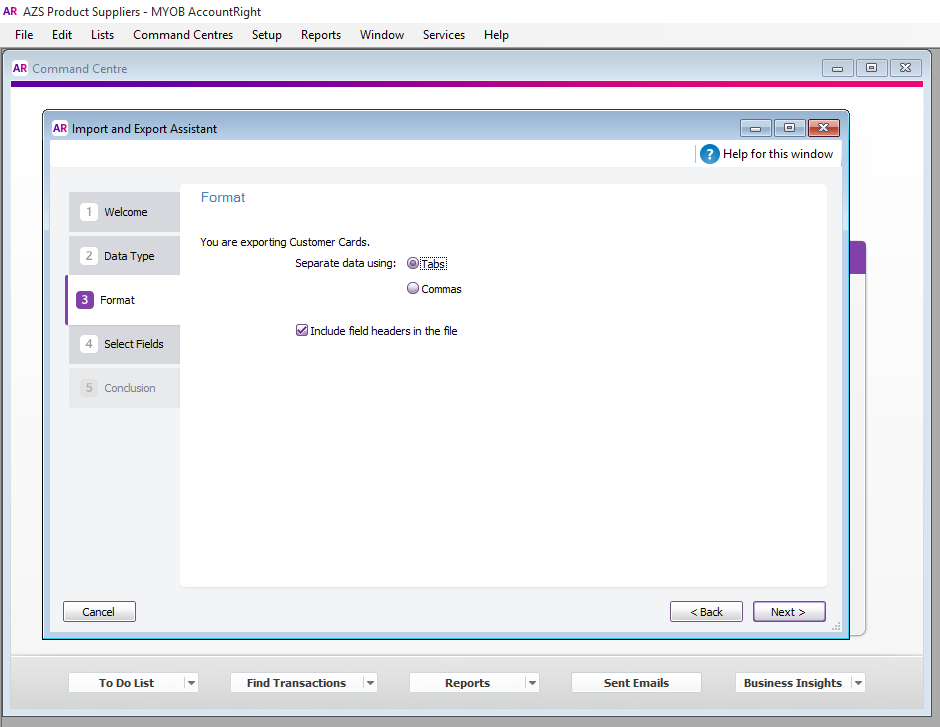Screen dimensions: 940x727
Task: Expand the To Do List dropdown arrow
Action: (191, 683)
